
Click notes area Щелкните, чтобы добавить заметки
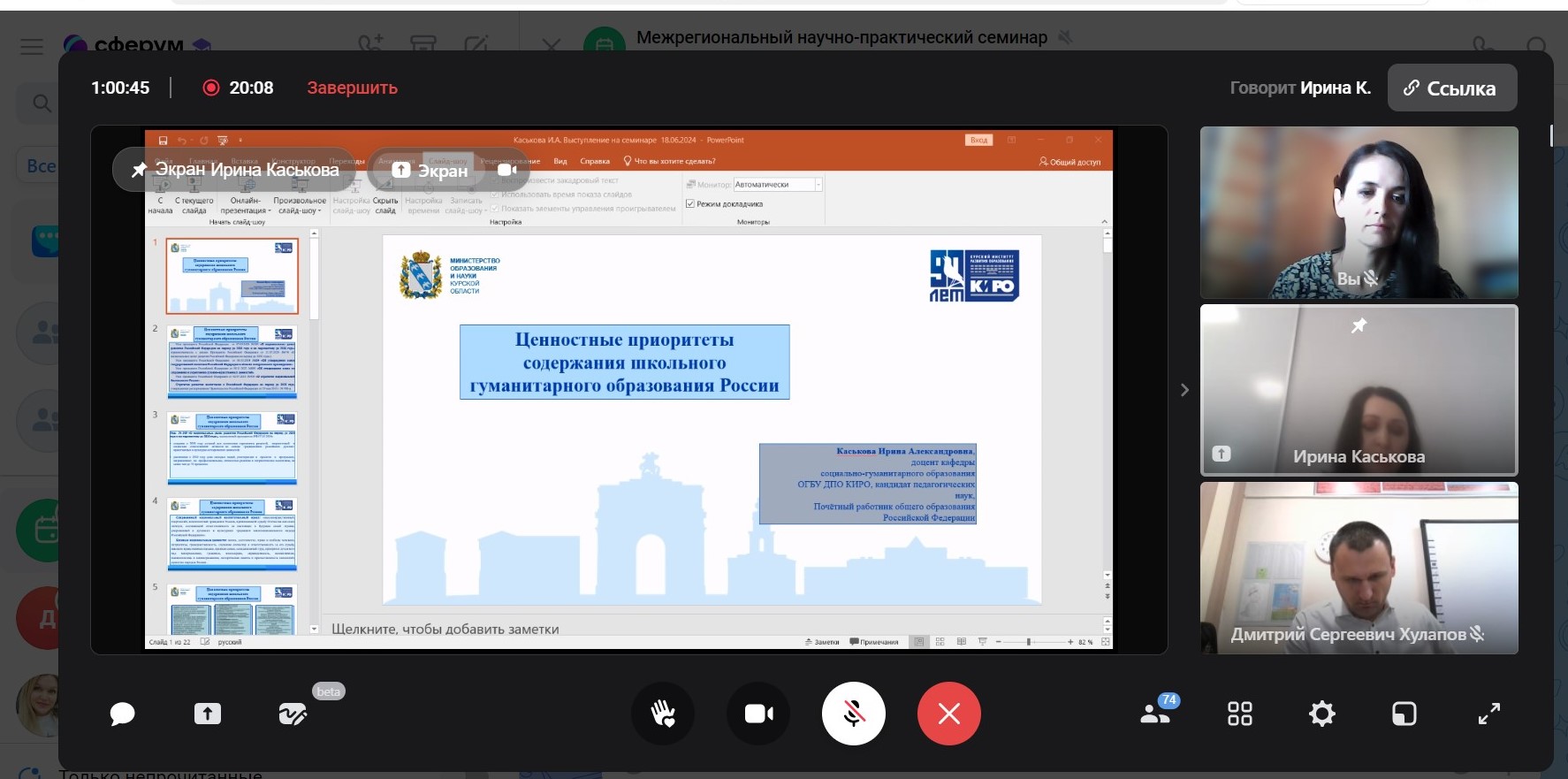[445, 629]
